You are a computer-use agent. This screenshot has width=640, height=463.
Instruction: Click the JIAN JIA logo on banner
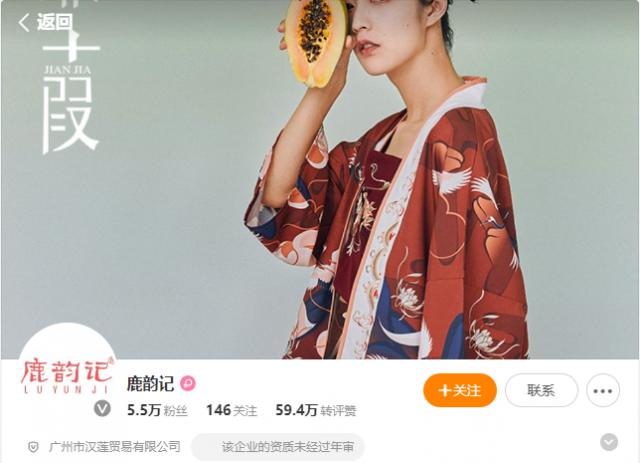pos(68,70)
